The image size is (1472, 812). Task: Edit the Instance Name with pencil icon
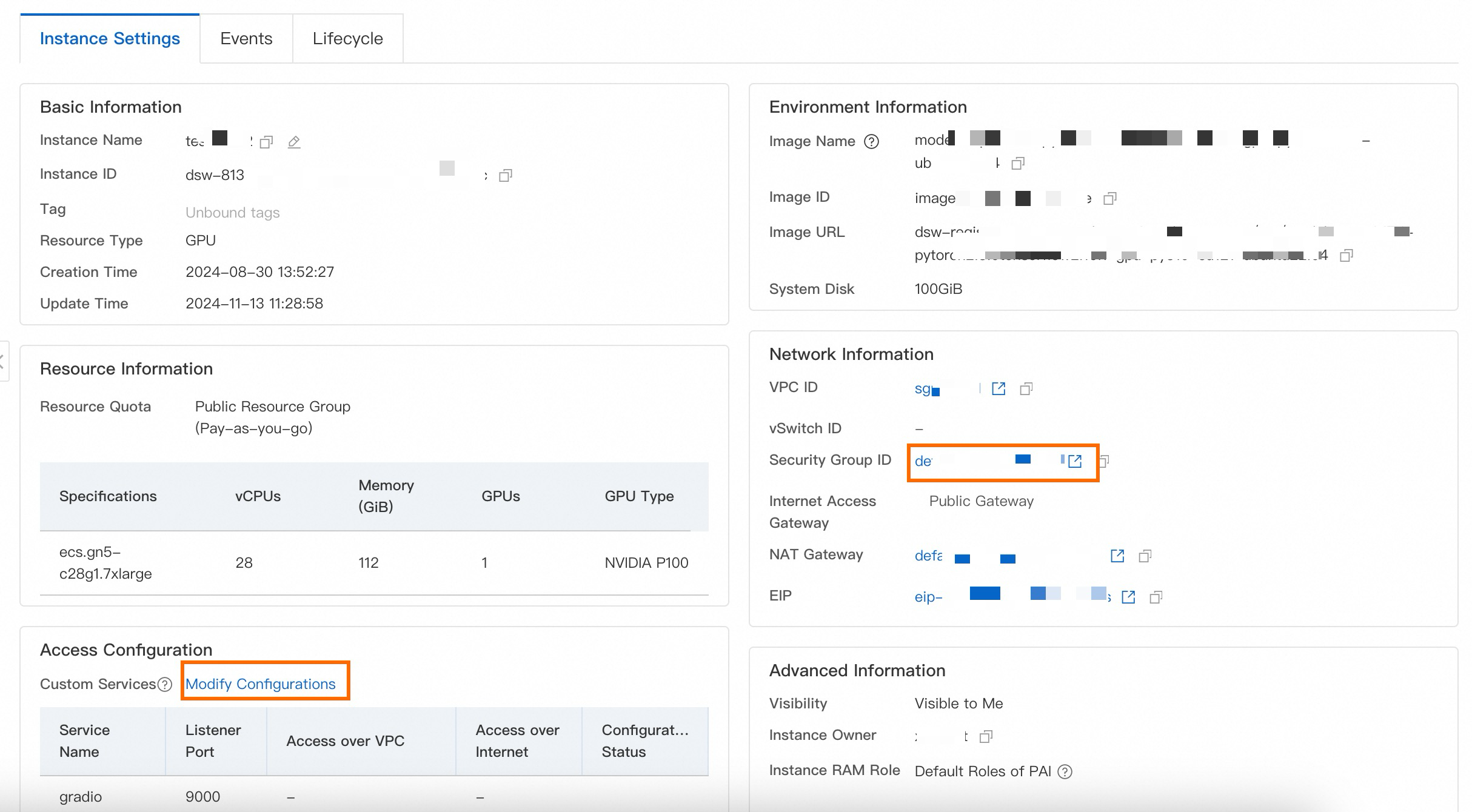[x=294, y=142]
